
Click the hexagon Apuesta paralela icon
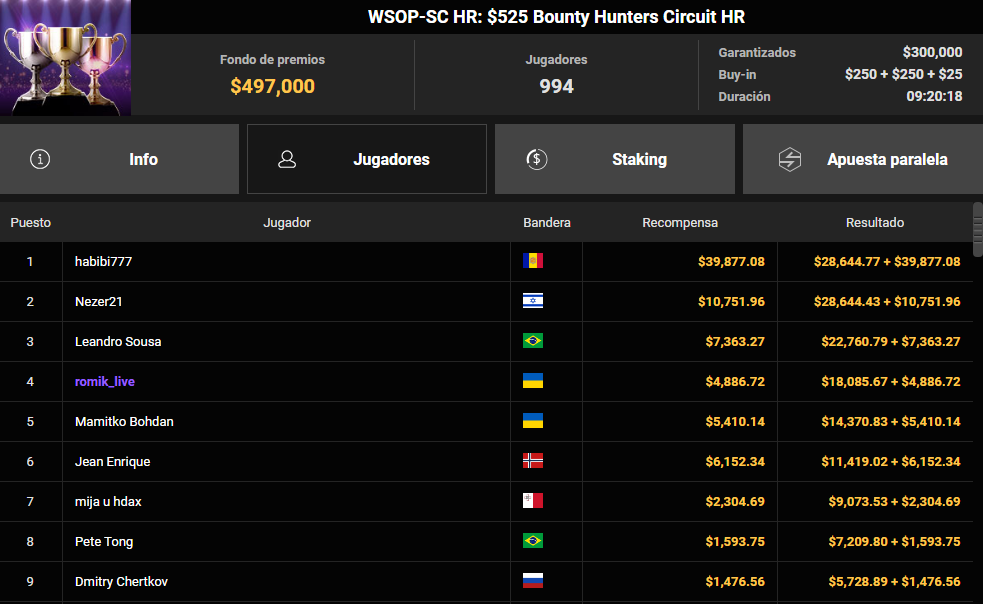790,159
